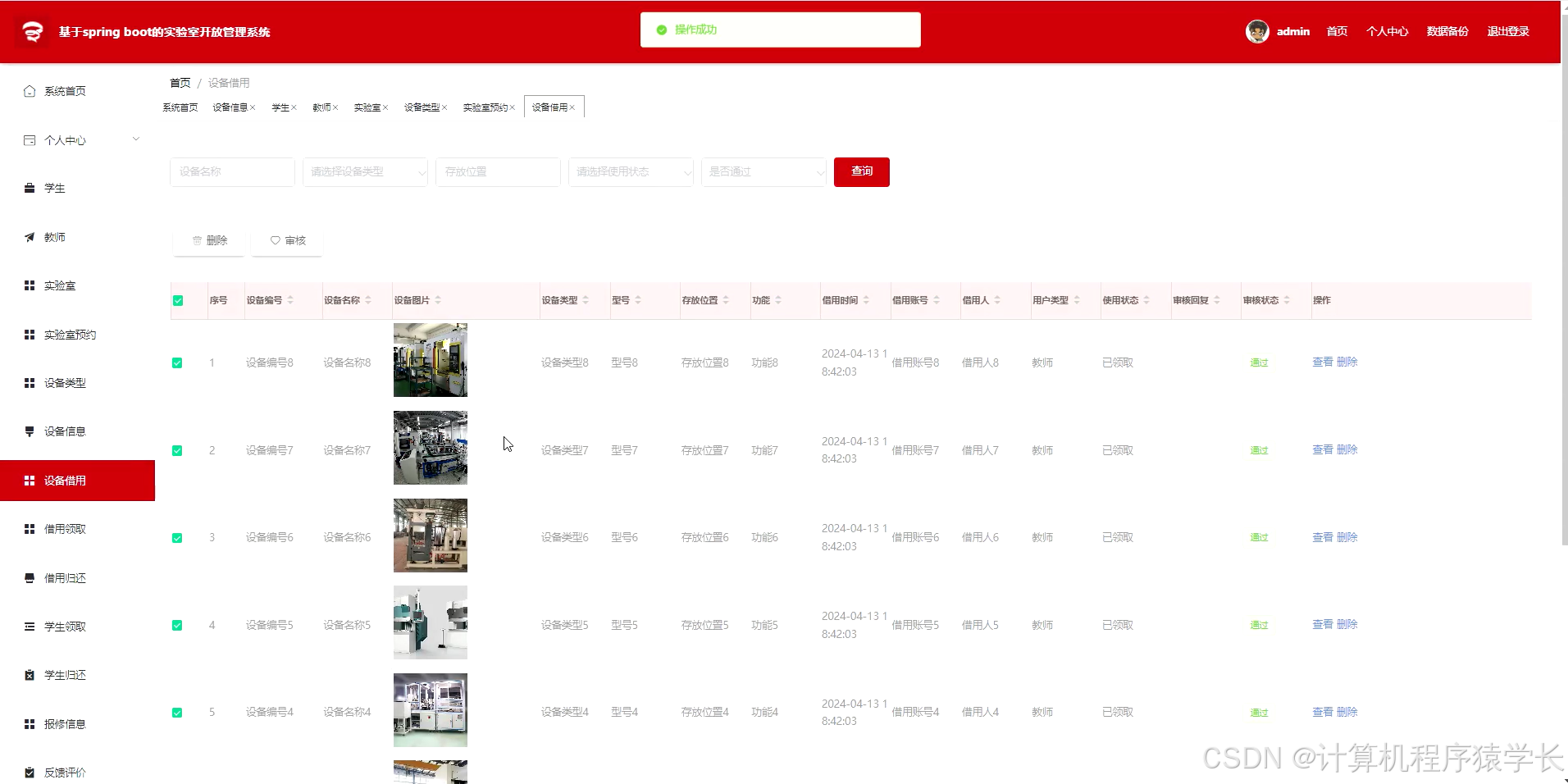Sort table by 设备类型 column

586,300
